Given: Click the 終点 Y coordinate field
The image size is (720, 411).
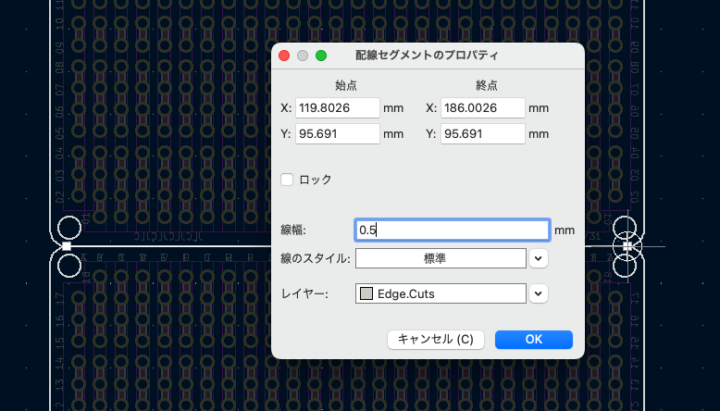Looking at the screenshot, I should (x=482, y=134).
